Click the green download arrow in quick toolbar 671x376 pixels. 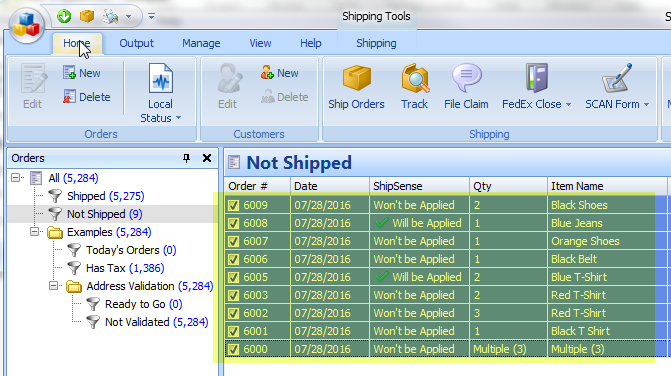64,16
